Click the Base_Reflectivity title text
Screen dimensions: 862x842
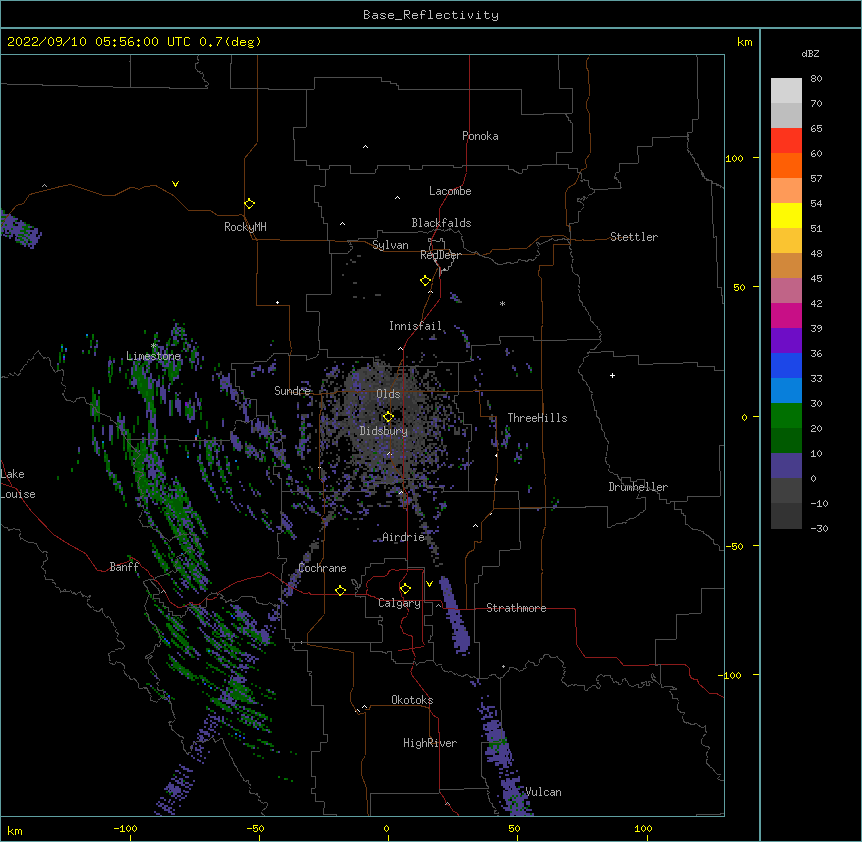[x=431, y=15]
